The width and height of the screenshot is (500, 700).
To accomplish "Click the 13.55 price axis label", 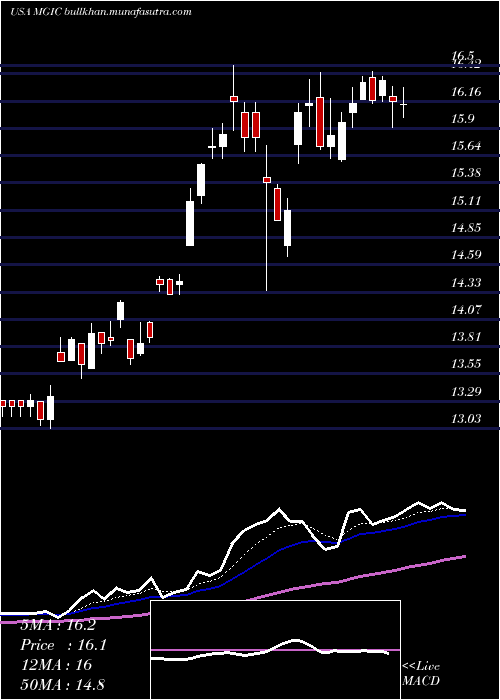I will pyautogui.click(x=466, y=364).
